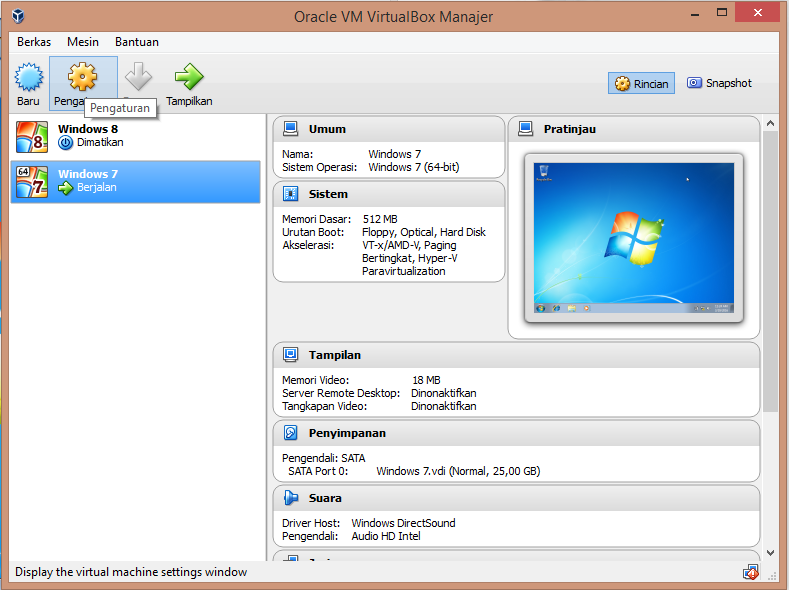This screenshot has height=590, width=789.
Task: Click the VirtualBox cube title bar icon
Action: click(18, 16)
